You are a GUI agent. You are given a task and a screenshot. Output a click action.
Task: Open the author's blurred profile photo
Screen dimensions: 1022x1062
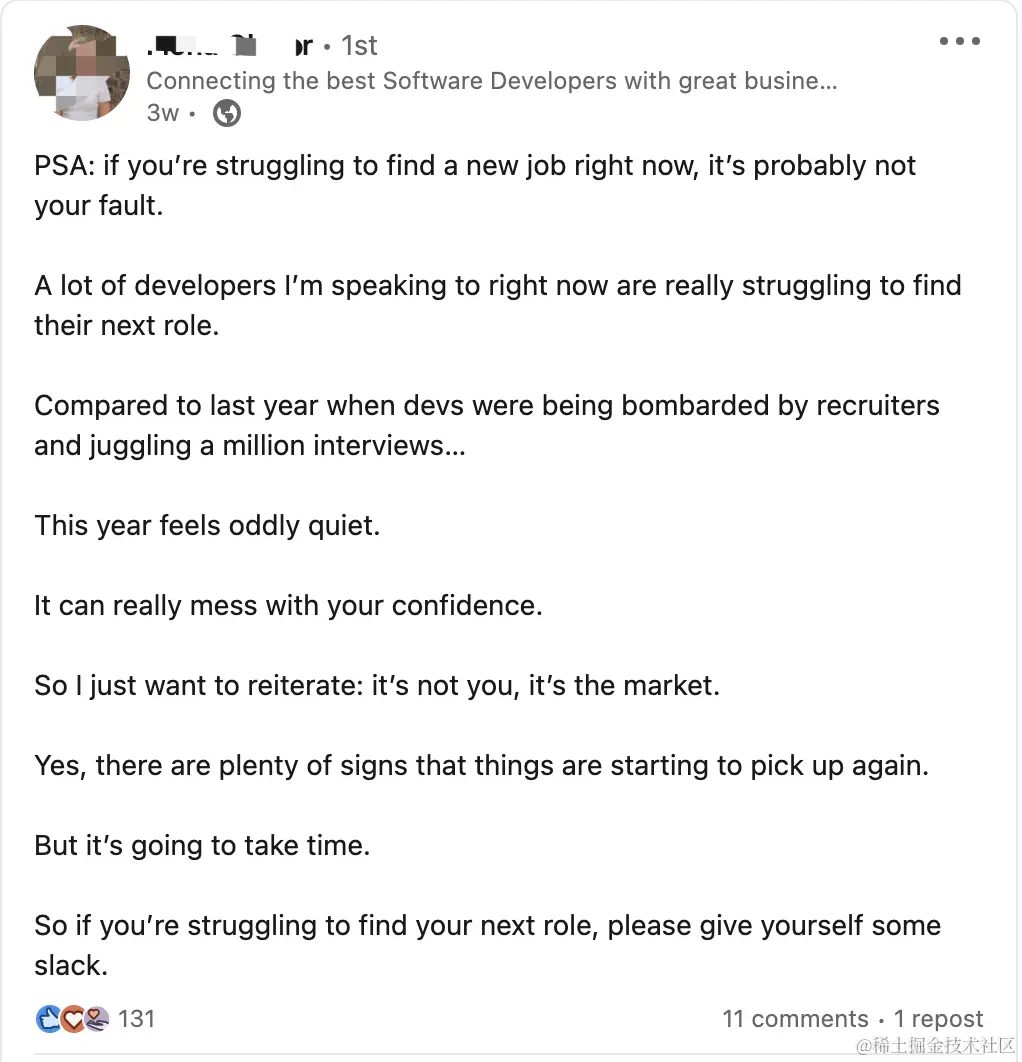[82, 73]
